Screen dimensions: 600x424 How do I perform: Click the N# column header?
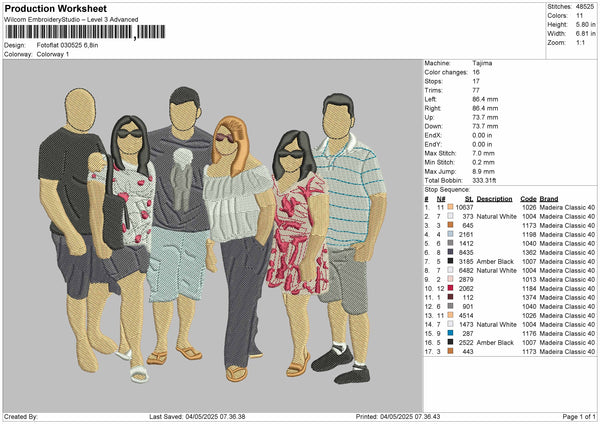coord(439,198)
